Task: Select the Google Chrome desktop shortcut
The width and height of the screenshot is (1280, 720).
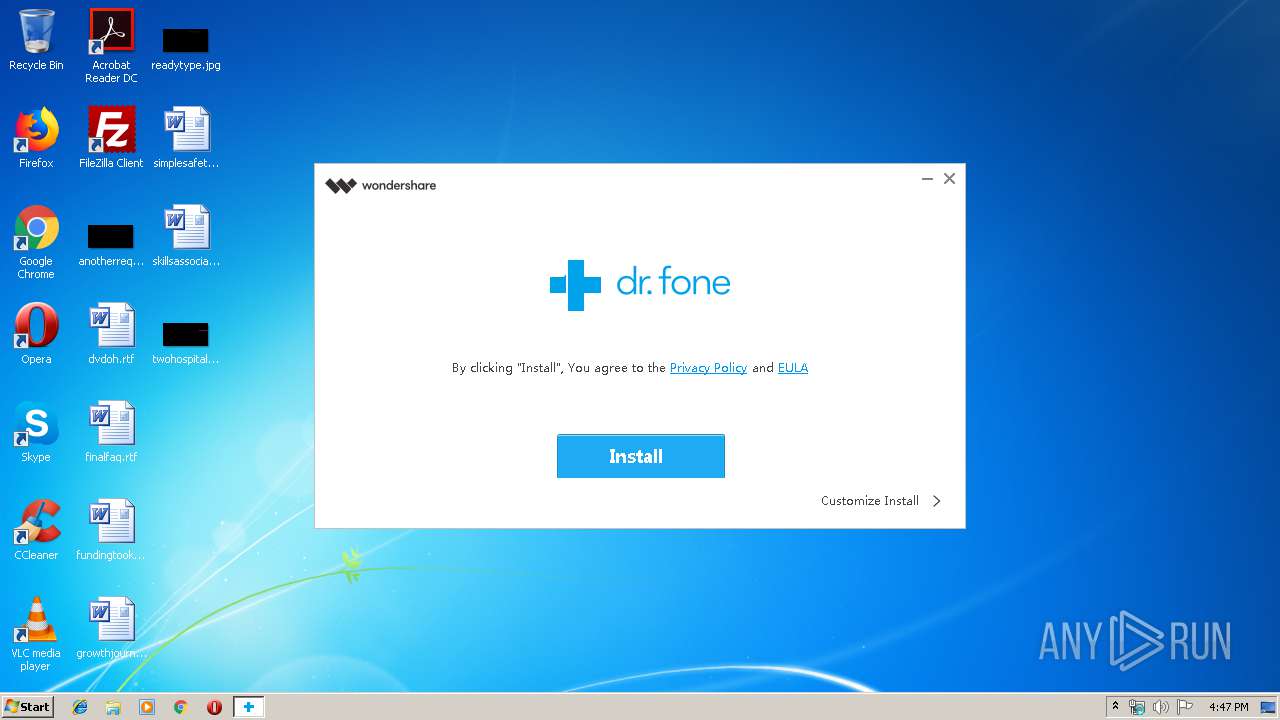Action: [36, 242]
